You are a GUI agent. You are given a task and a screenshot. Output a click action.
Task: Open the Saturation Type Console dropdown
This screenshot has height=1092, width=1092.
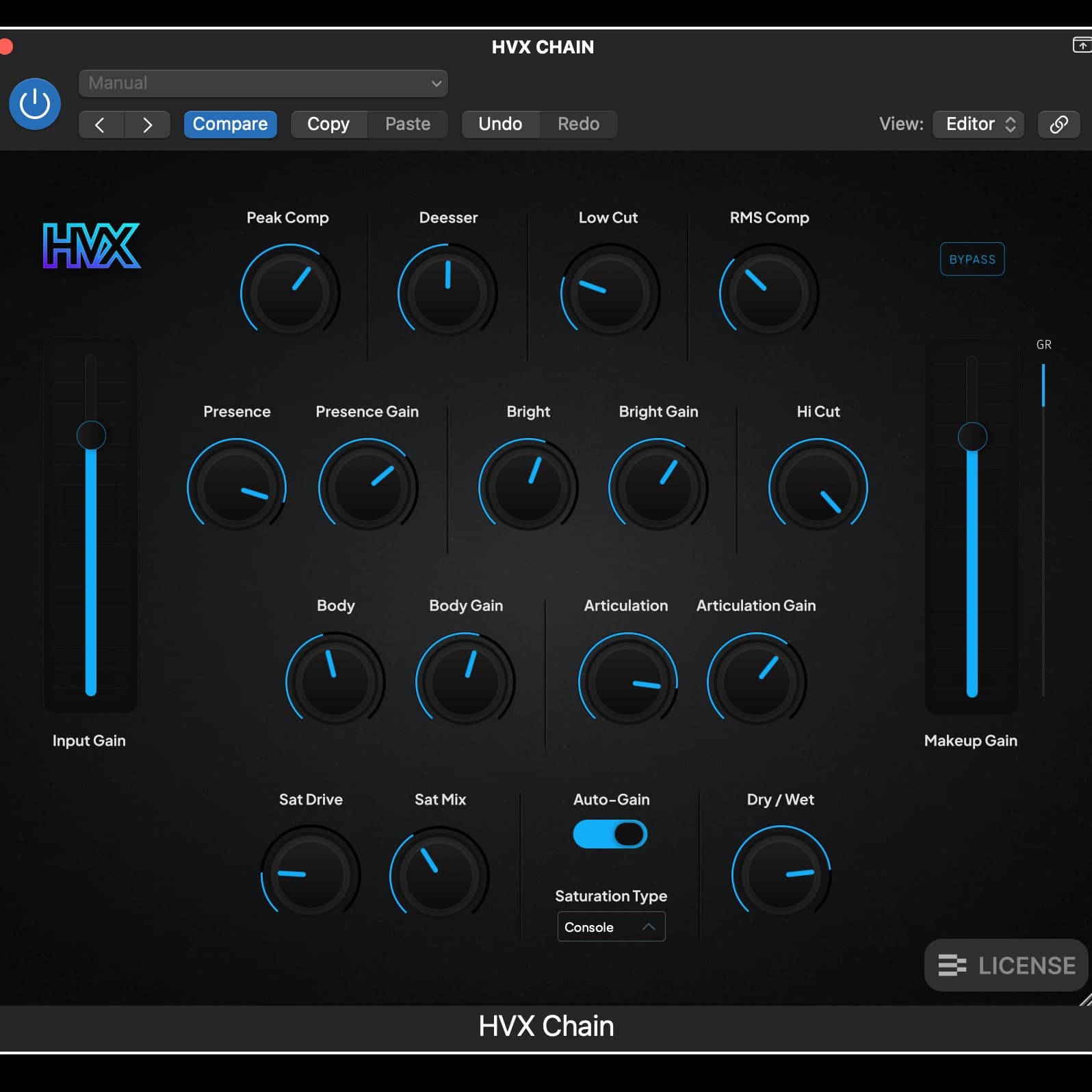point(611,927)
